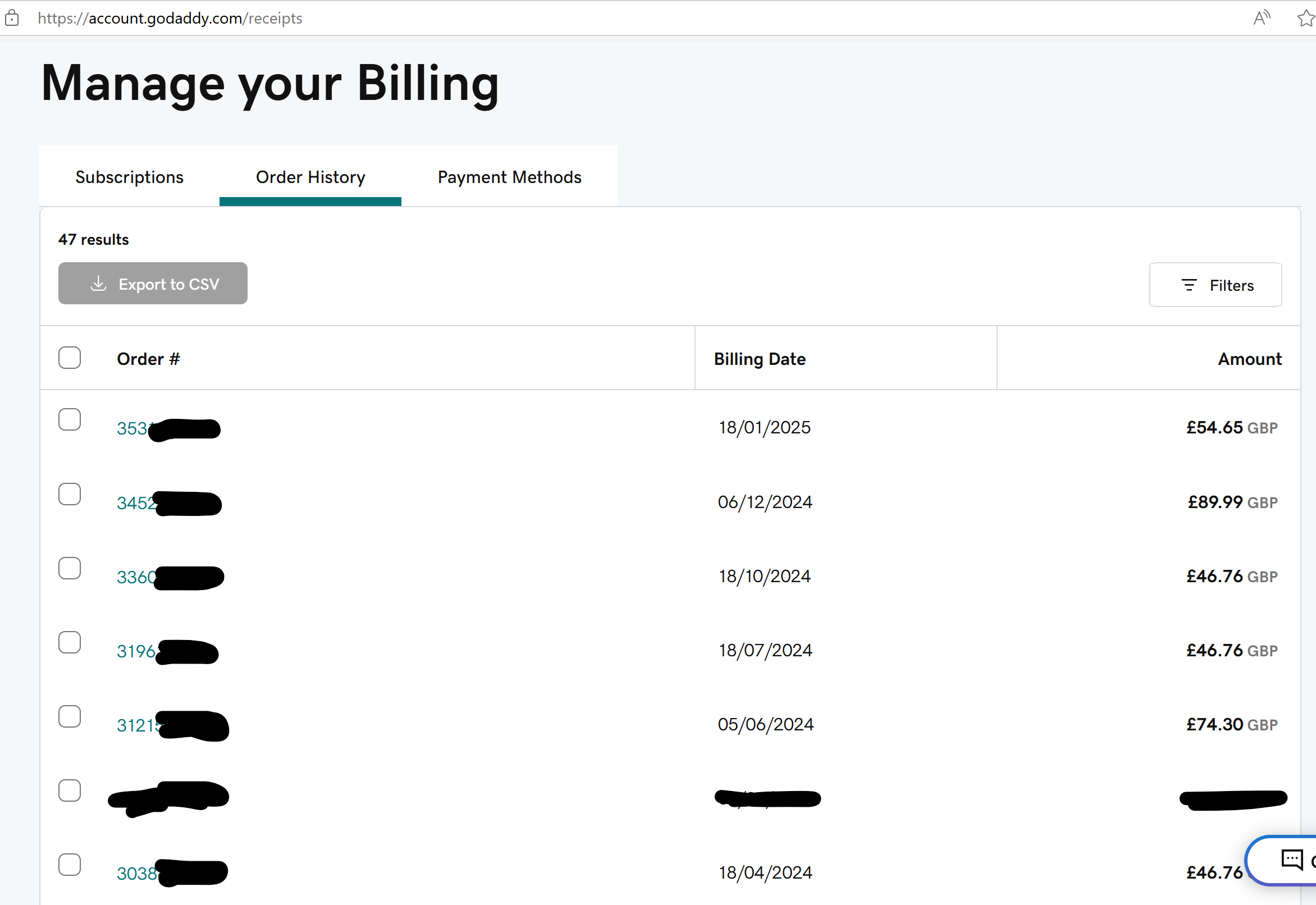Screen dimensions: 1316x905
Task: Open order link starting with 3196
Action: pyautogui.click(x=136, y=651)
